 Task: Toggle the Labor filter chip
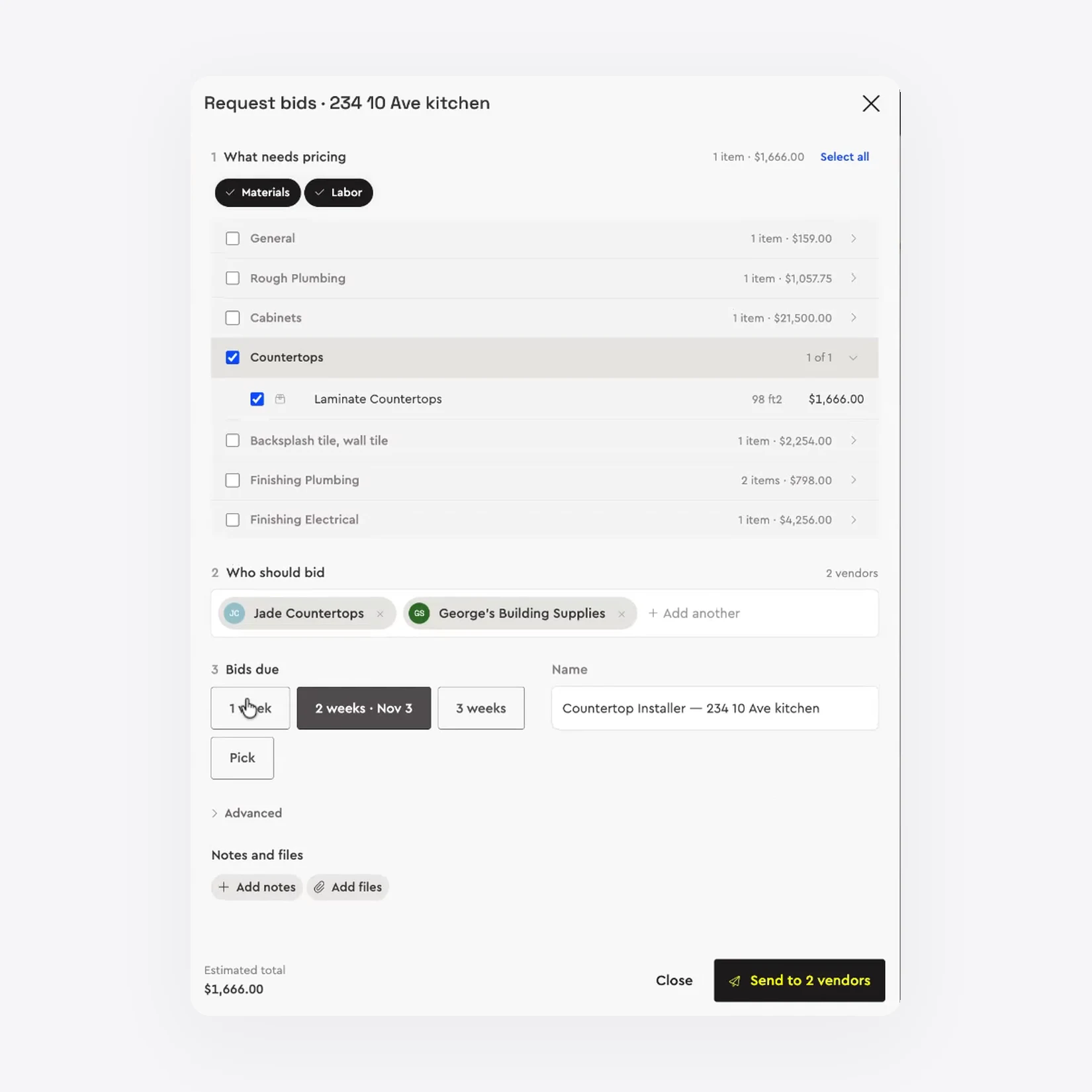tap(338, 193)
